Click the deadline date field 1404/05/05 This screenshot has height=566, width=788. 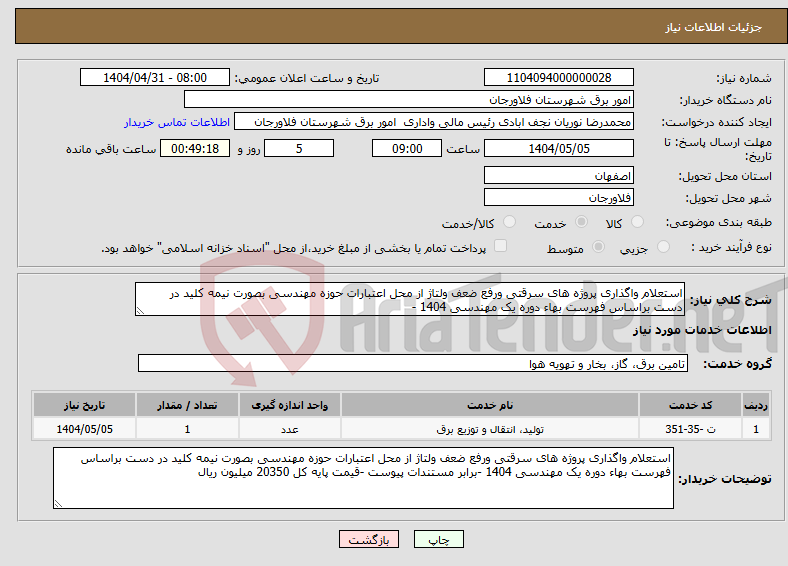click(x=559, y=149)
